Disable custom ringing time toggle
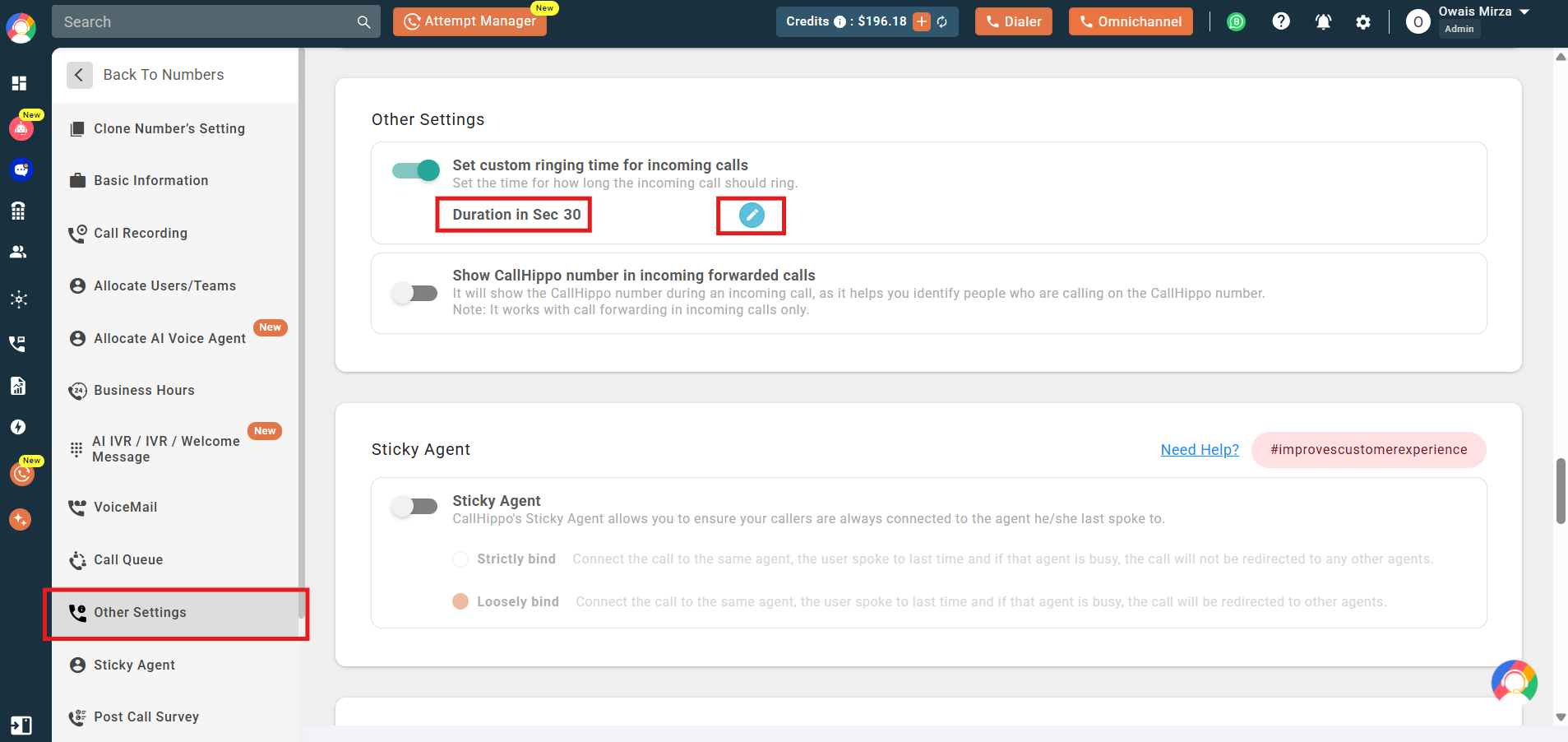 [x=416, y=170]
